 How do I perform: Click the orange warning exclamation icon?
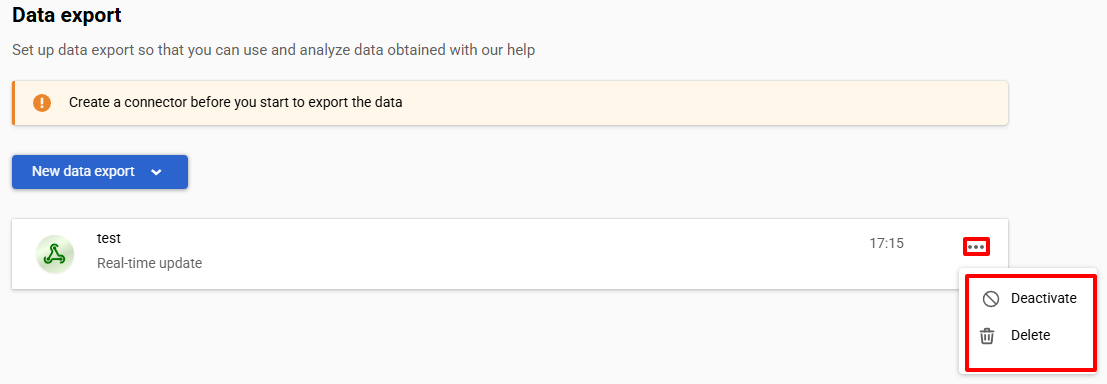tap(42, 102)
